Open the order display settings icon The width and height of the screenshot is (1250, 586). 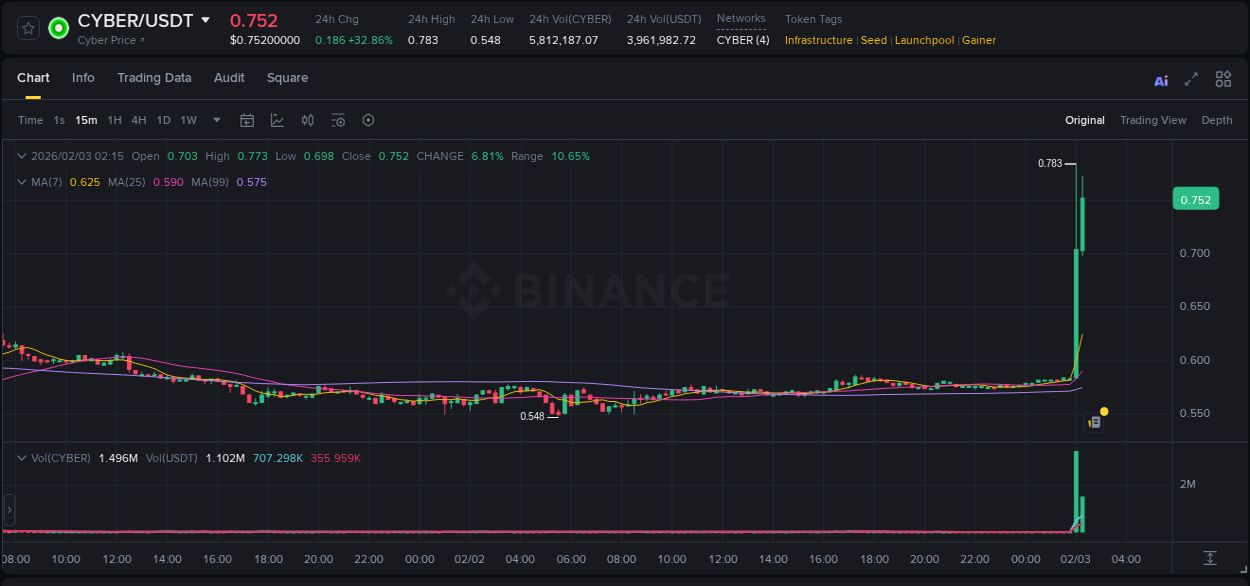[338, 120]
